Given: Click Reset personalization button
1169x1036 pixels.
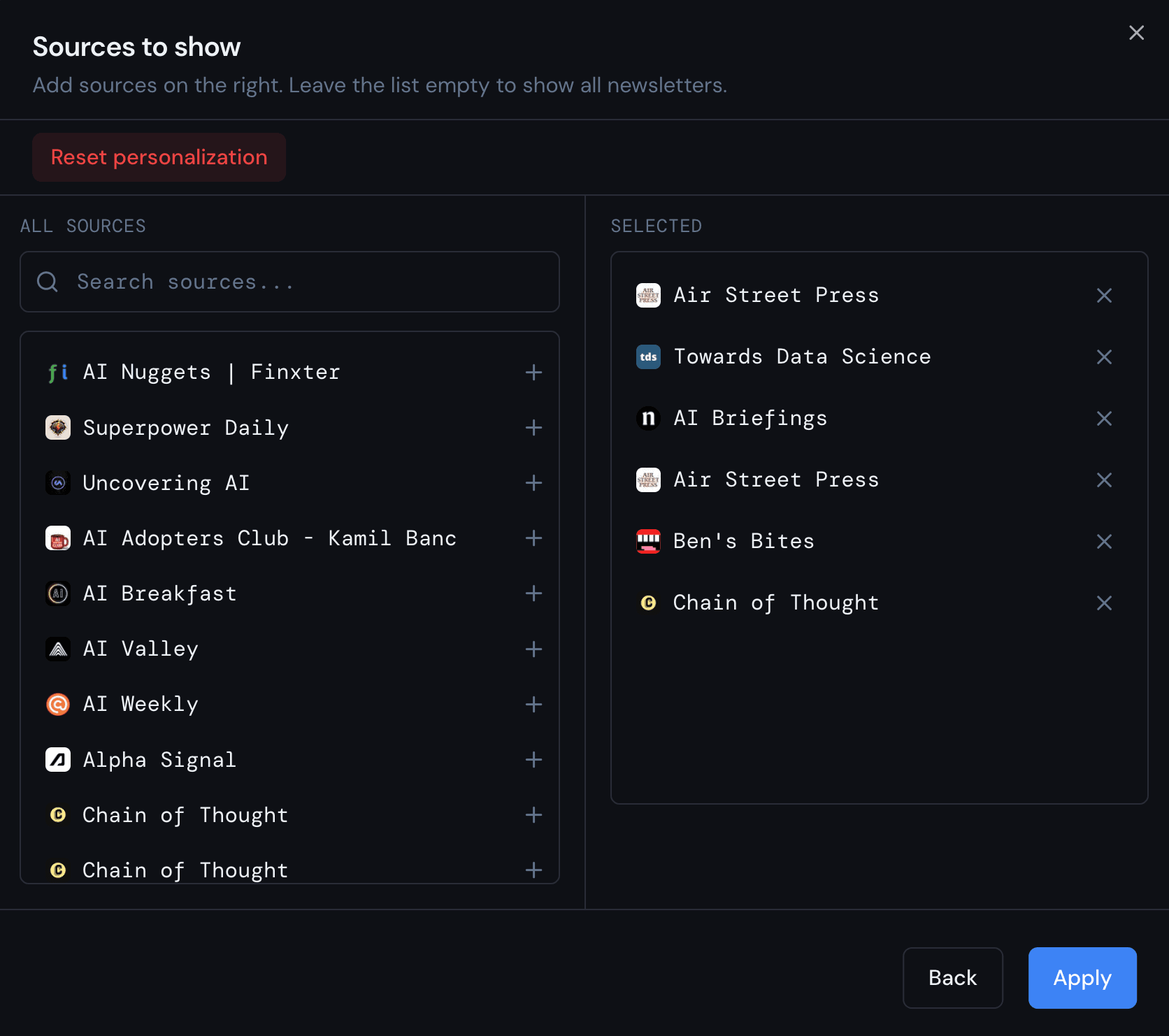Looking at the screenshot, I should [x=159, y=157].
